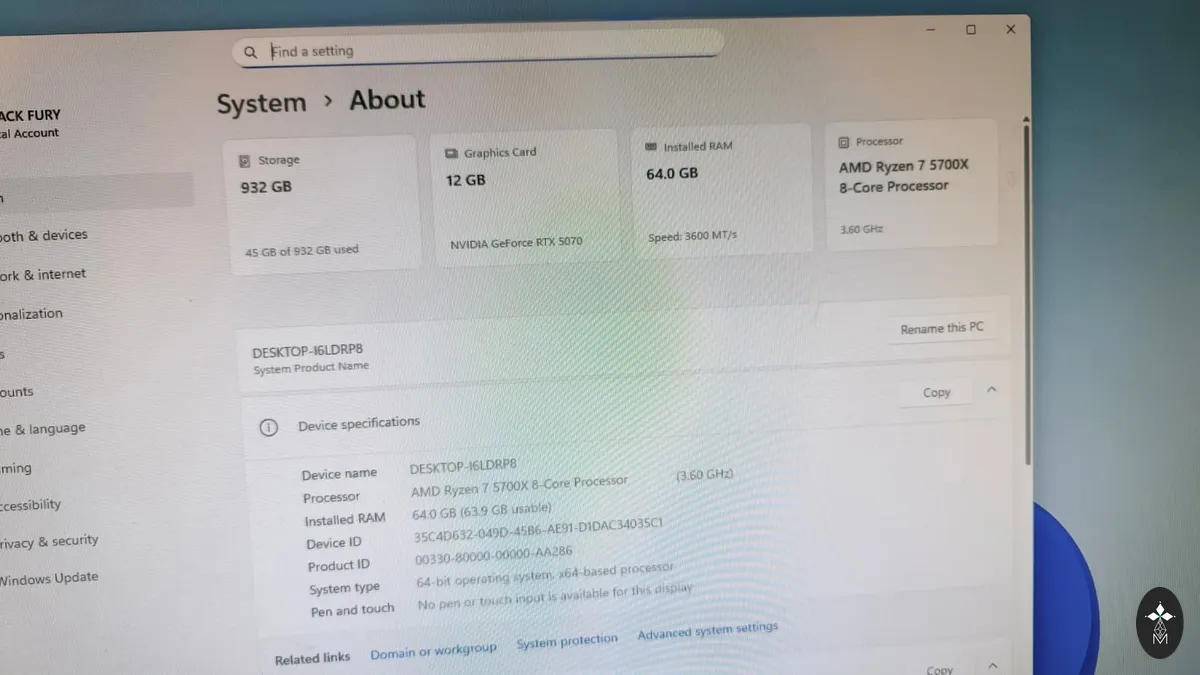Collapse the Device specifications section

point(991,390)
